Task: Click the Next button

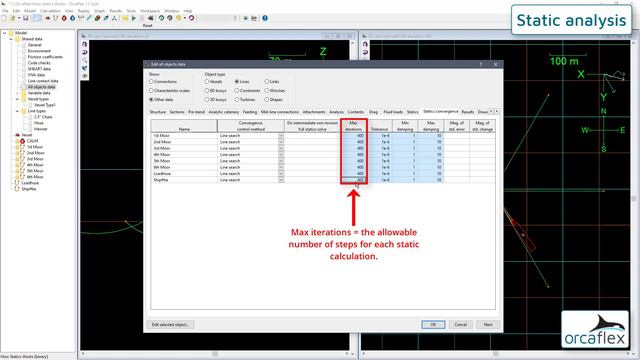Action: pyautogui.click(x=488, y=324)
